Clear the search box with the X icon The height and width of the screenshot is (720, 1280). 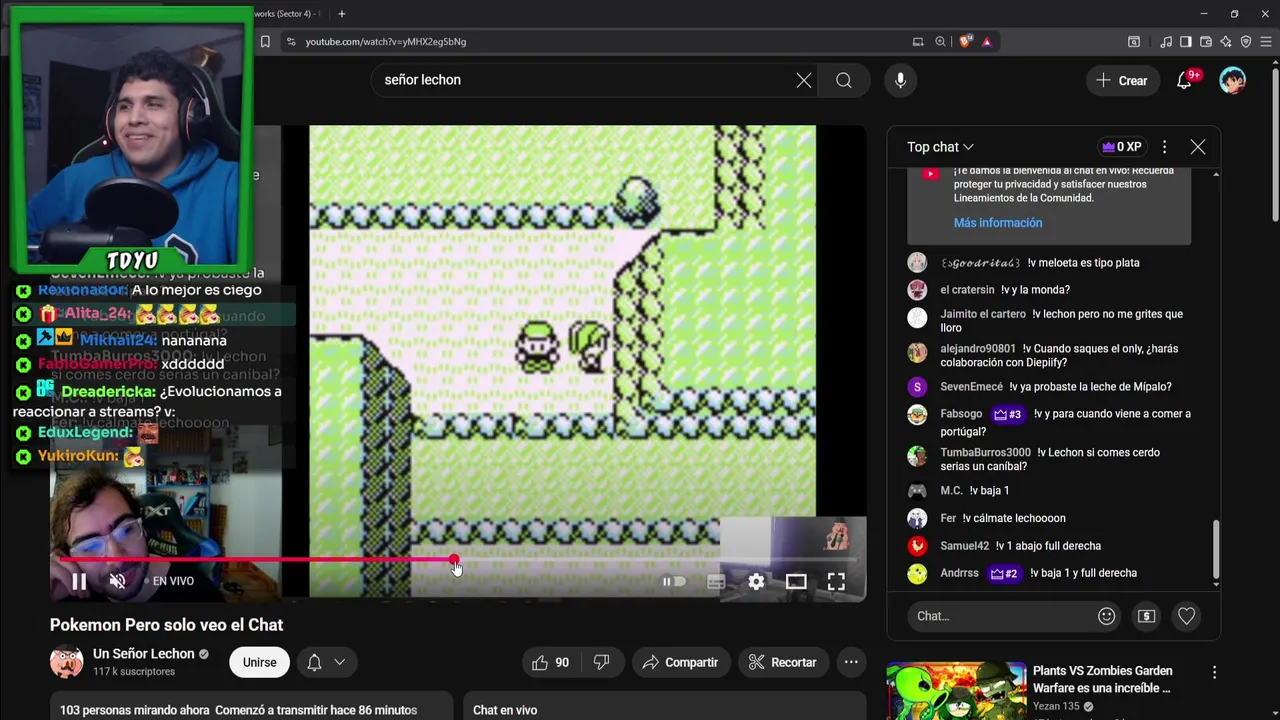804,80
